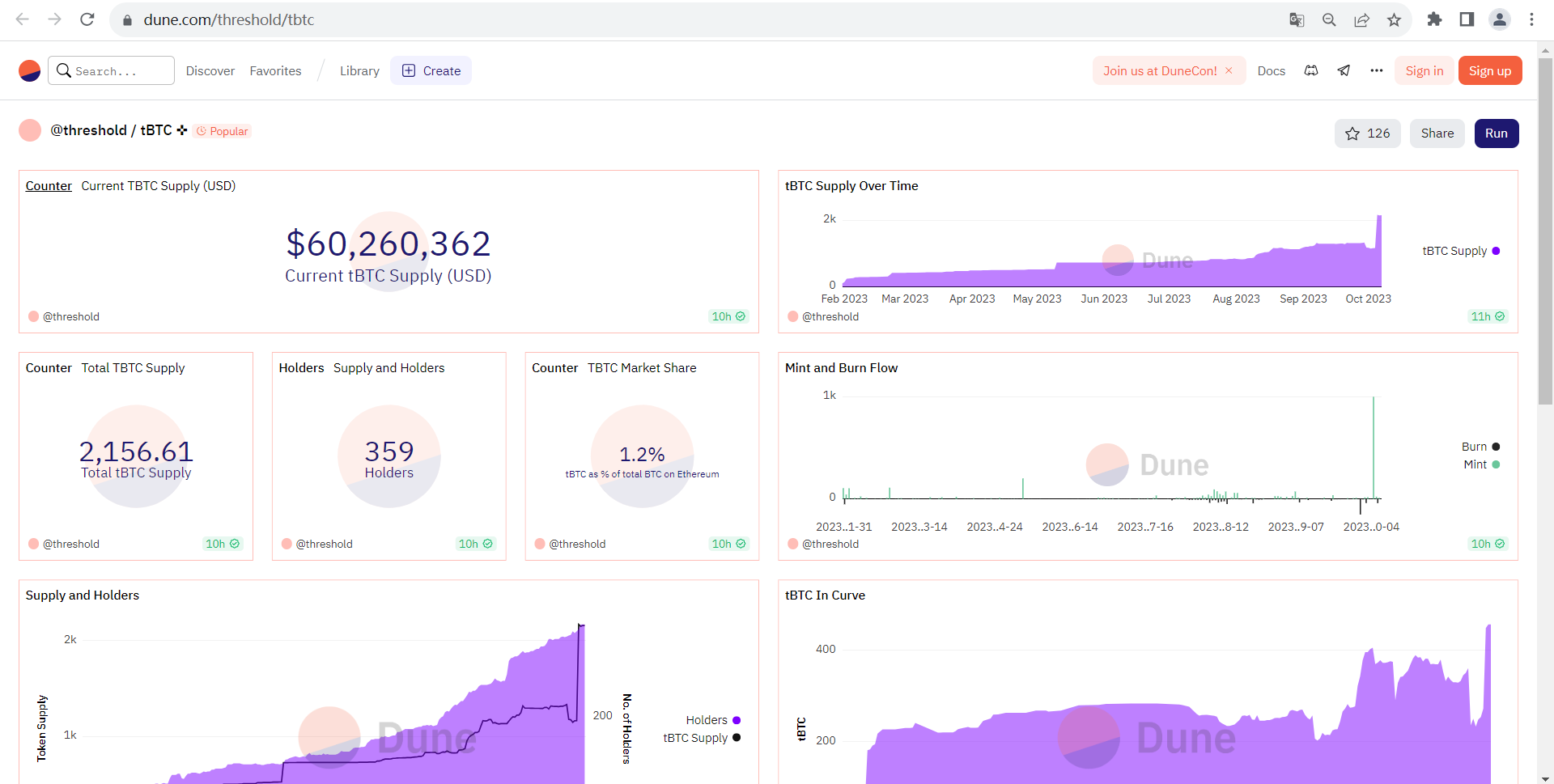Click the 10h refresh status on Holders card
This screenshot has width=1554, height=784.
point(476,544)
